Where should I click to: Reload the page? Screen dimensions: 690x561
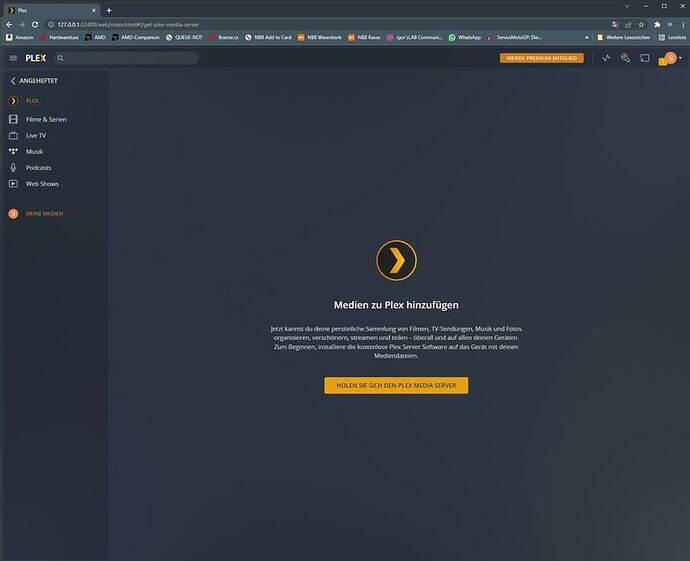point(35,25)
